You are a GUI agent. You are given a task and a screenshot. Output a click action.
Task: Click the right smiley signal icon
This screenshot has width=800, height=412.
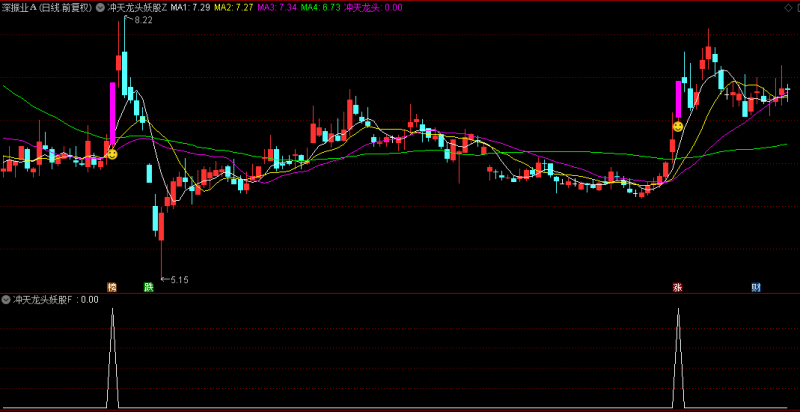click(678, 126)
